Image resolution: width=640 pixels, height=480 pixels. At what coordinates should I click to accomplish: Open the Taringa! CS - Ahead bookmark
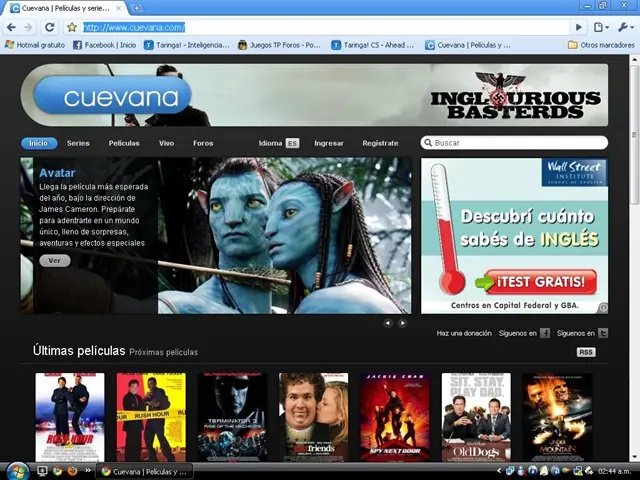click(x=373, y=45)
